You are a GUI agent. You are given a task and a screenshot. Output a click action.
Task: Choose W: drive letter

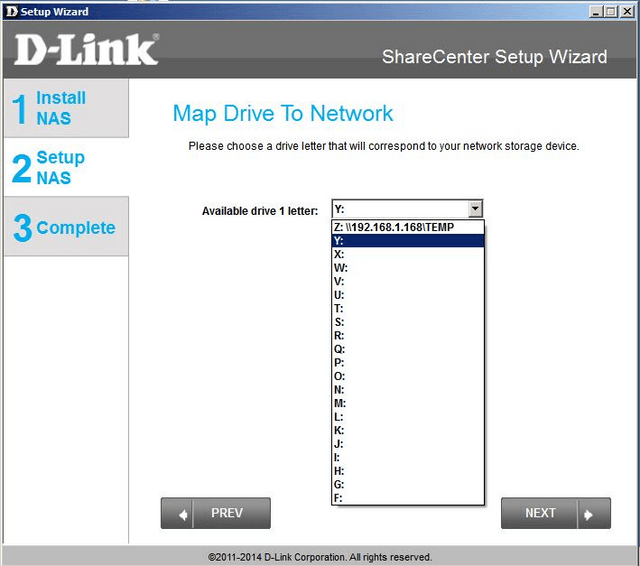click(x=408, y=268)
